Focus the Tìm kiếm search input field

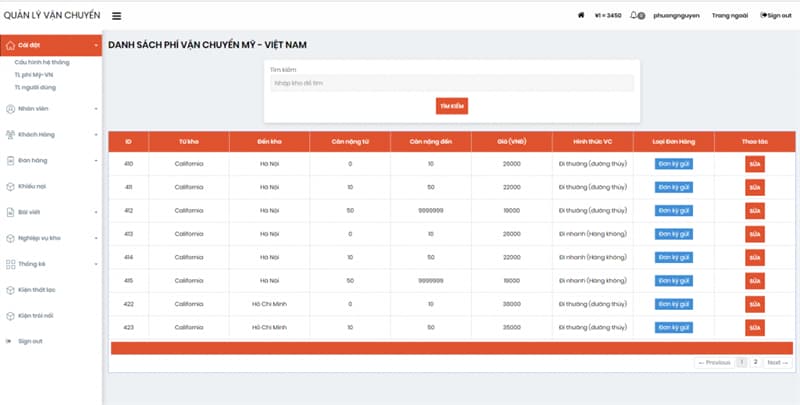(x=451, y=84)
